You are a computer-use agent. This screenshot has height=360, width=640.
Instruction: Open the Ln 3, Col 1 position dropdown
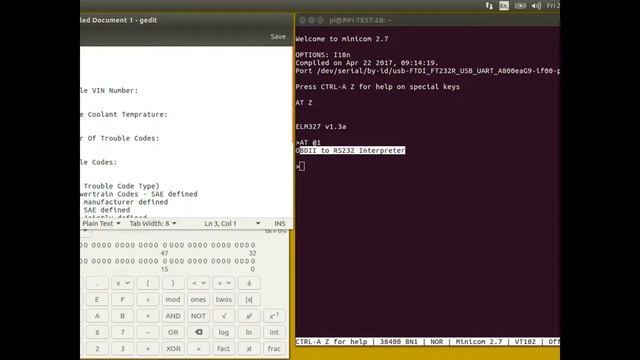point(232,224)
